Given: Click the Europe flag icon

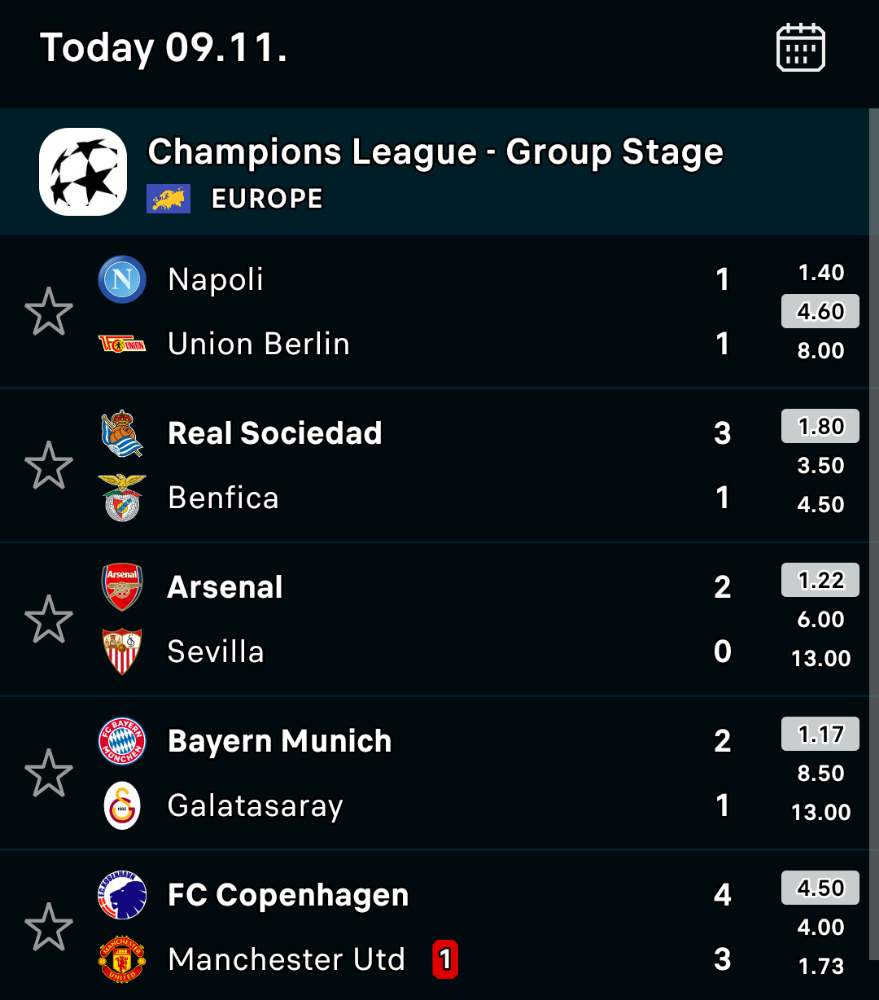Looking at the screenshot, I should tap(168, 199).
